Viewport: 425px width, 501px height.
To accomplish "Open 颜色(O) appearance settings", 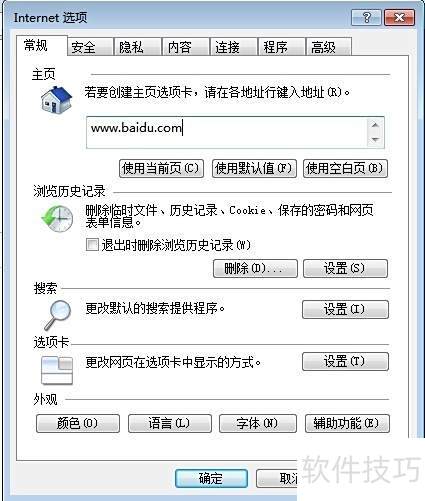I will coord(78,423).
